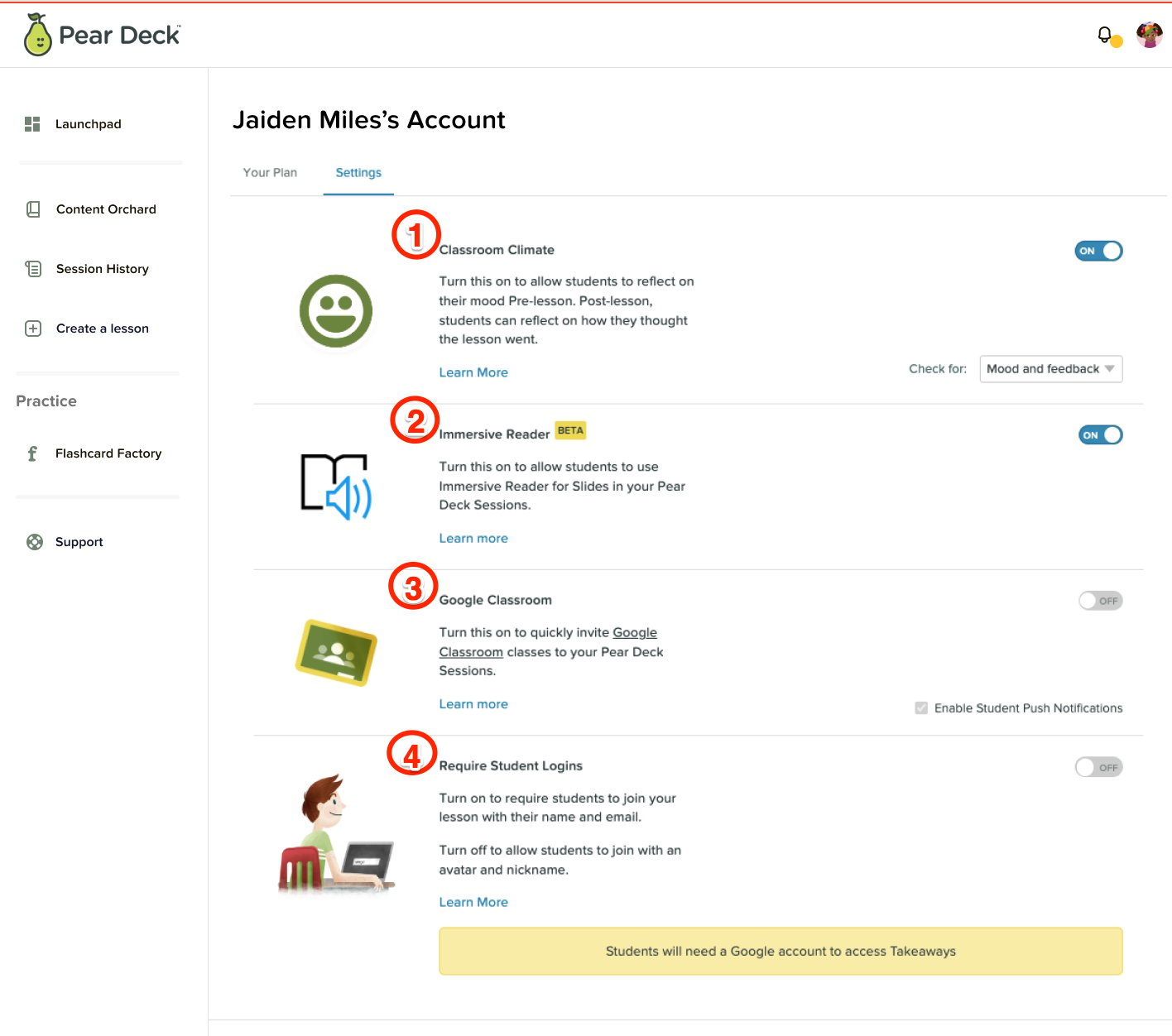The image size is (1172, 1036).
Task: Click Learn More under Require Student Logins
Action: click(473, 902)
